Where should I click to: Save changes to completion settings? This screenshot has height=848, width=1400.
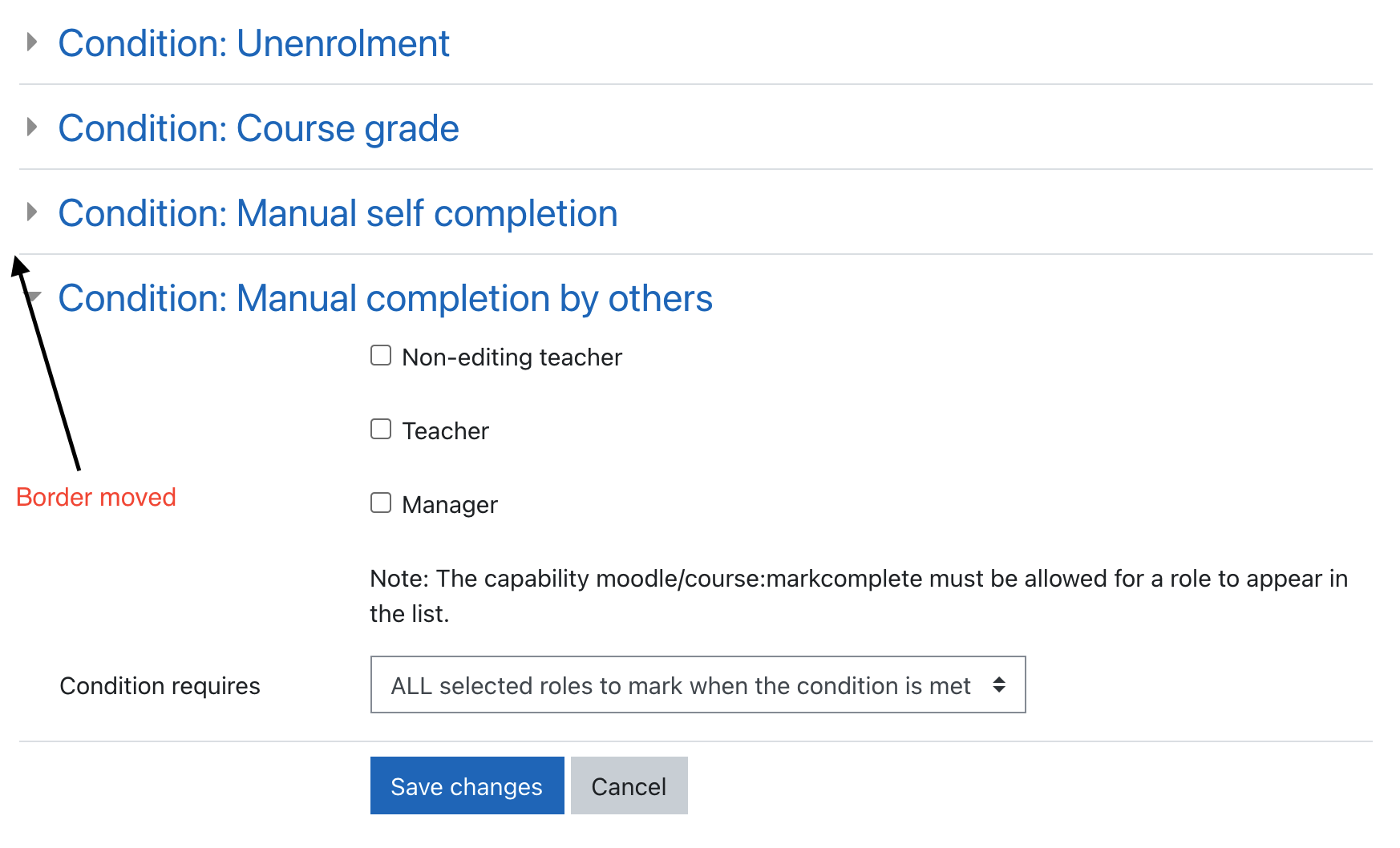click(x=467, y=785)
